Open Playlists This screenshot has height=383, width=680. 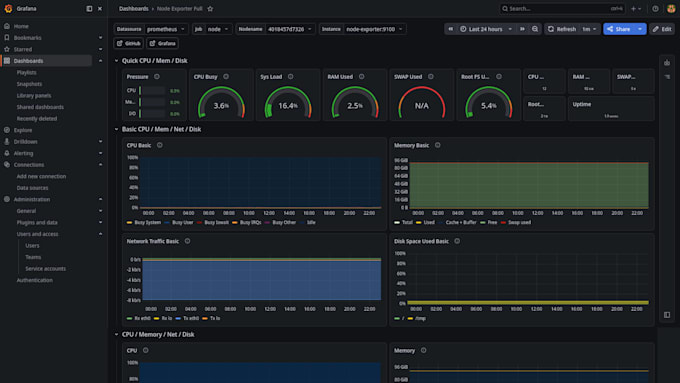26,72
